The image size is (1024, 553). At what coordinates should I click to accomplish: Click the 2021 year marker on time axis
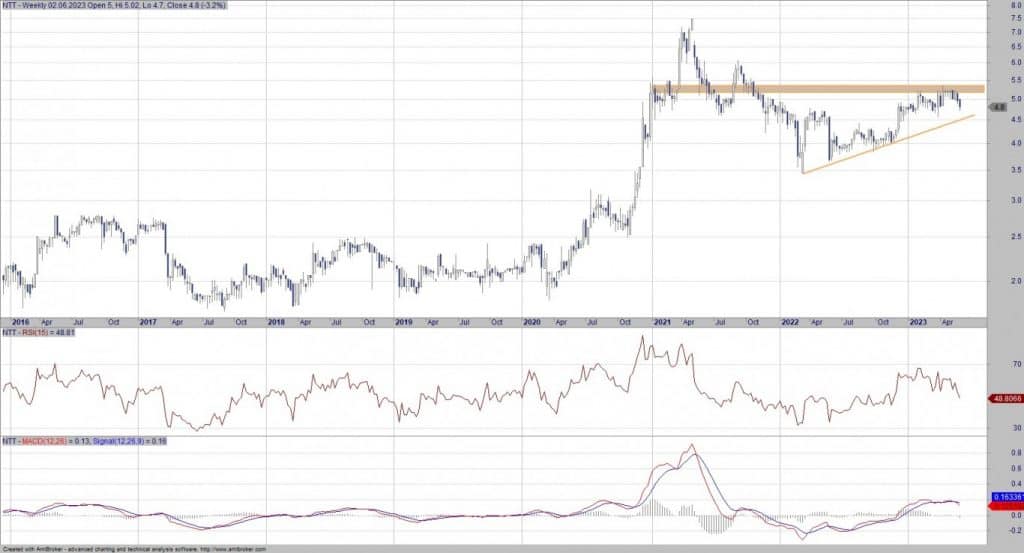coord(662,322)
